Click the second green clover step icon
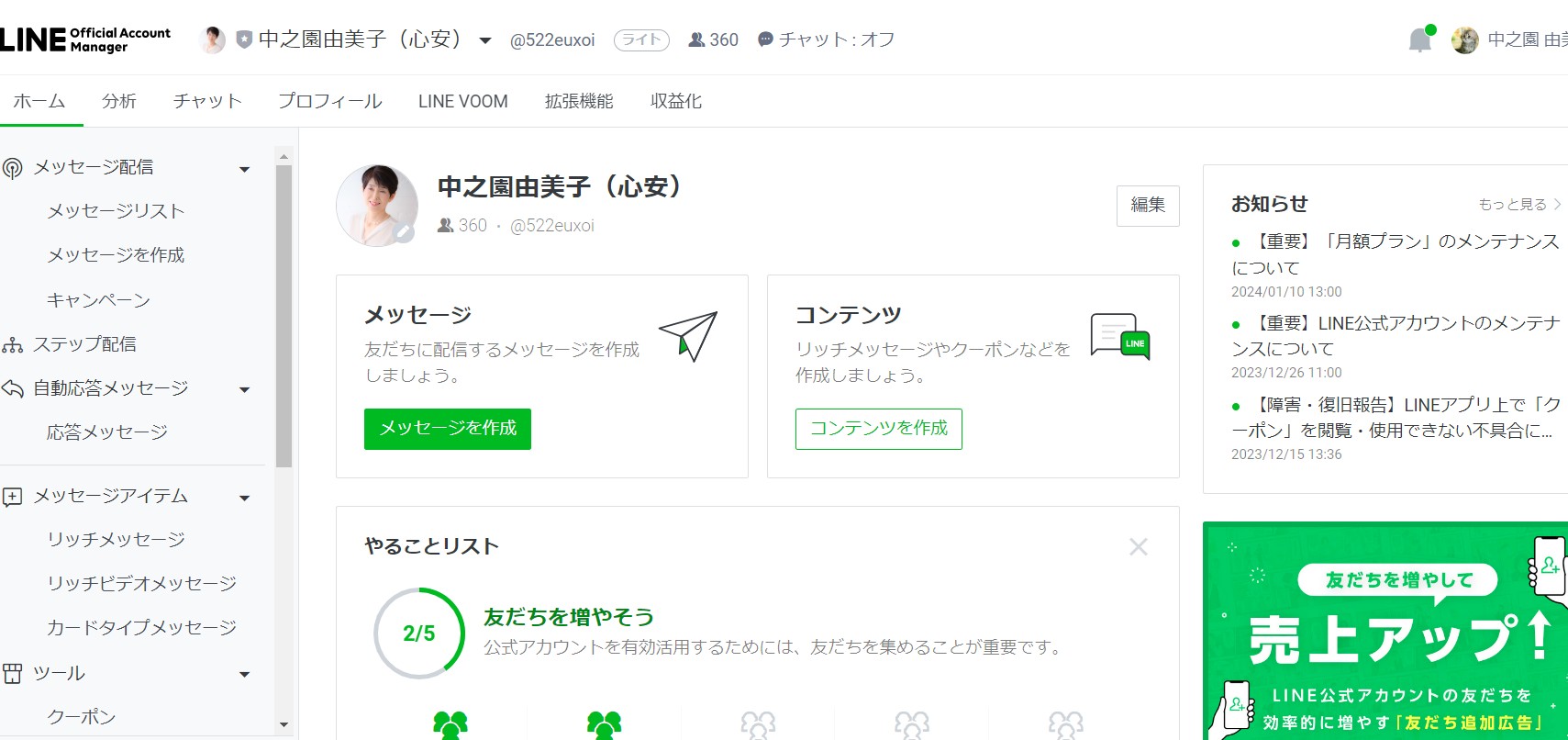 coord(604,725)
